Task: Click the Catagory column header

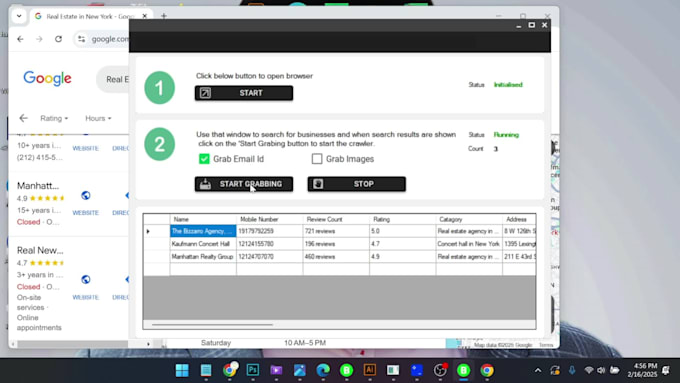Action: 469,219
